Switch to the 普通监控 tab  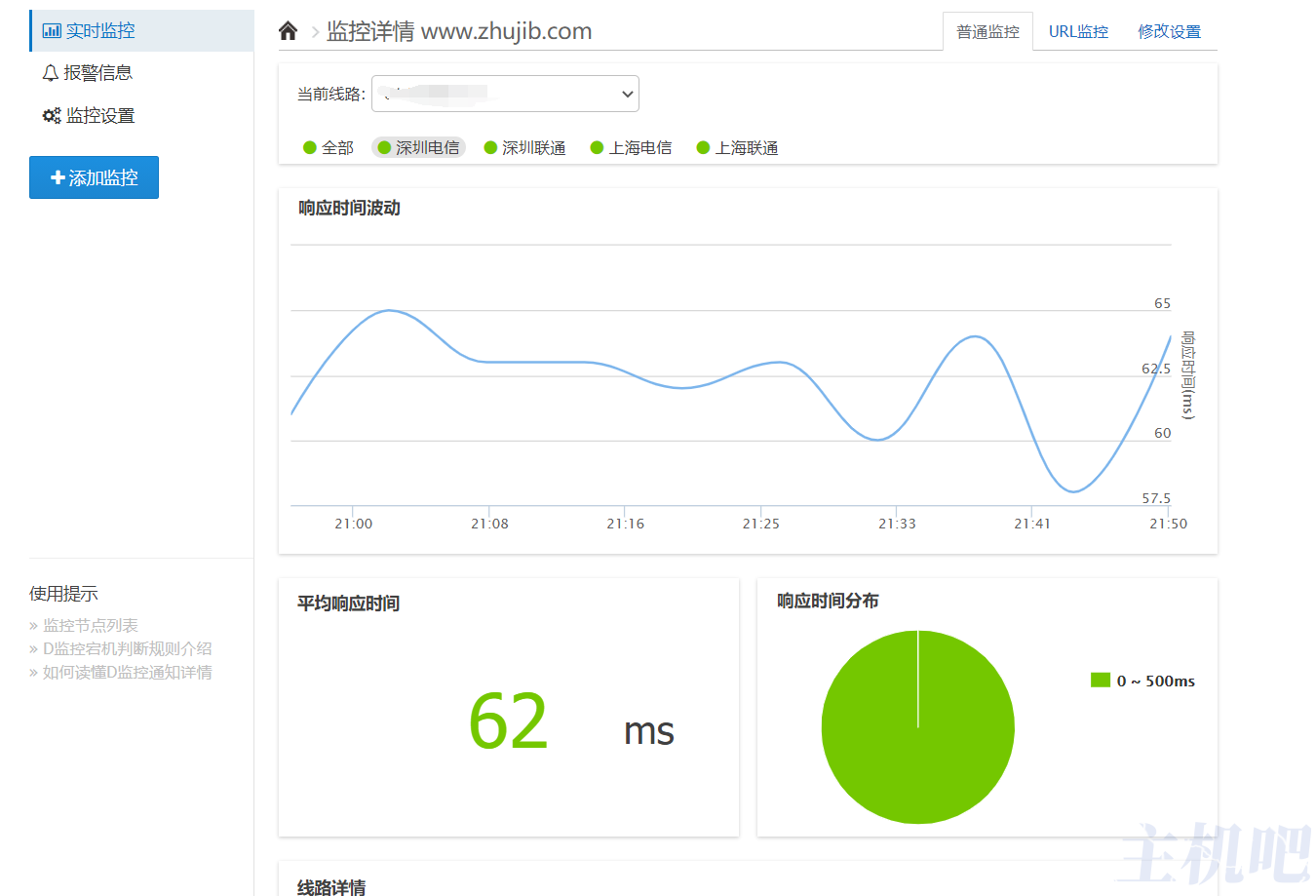[987, 31]
